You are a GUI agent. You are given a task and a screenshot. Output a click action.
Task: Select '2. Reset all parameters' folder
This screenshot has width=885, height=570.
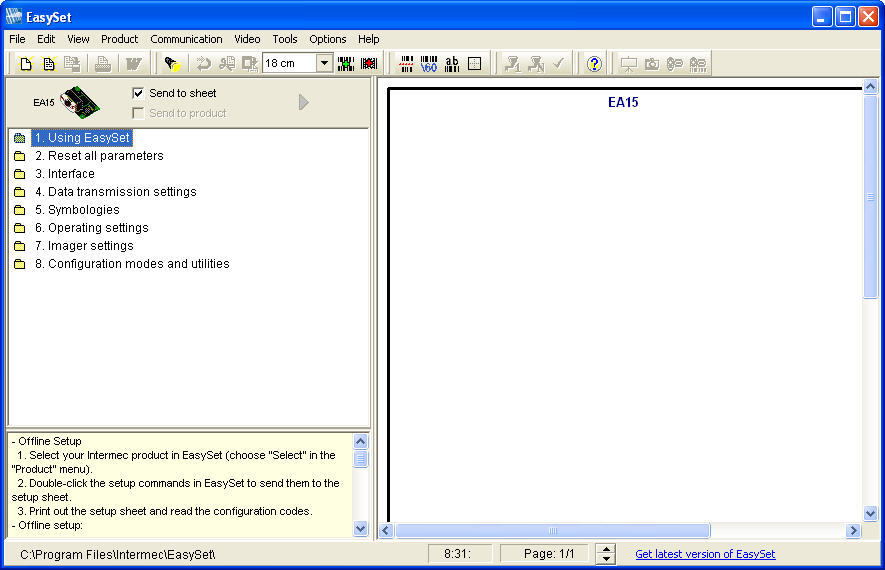(99, 156)
